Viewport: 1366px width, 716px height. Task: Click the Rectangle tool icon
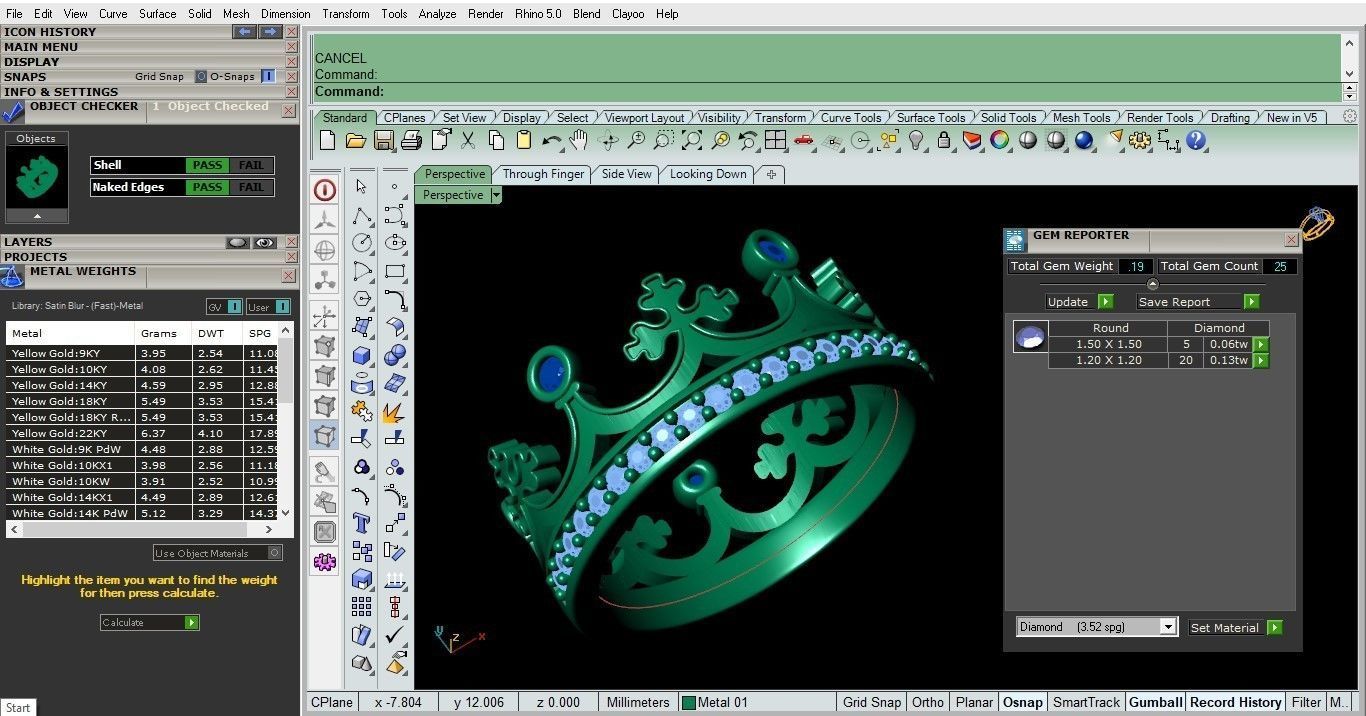pos(394,270)
